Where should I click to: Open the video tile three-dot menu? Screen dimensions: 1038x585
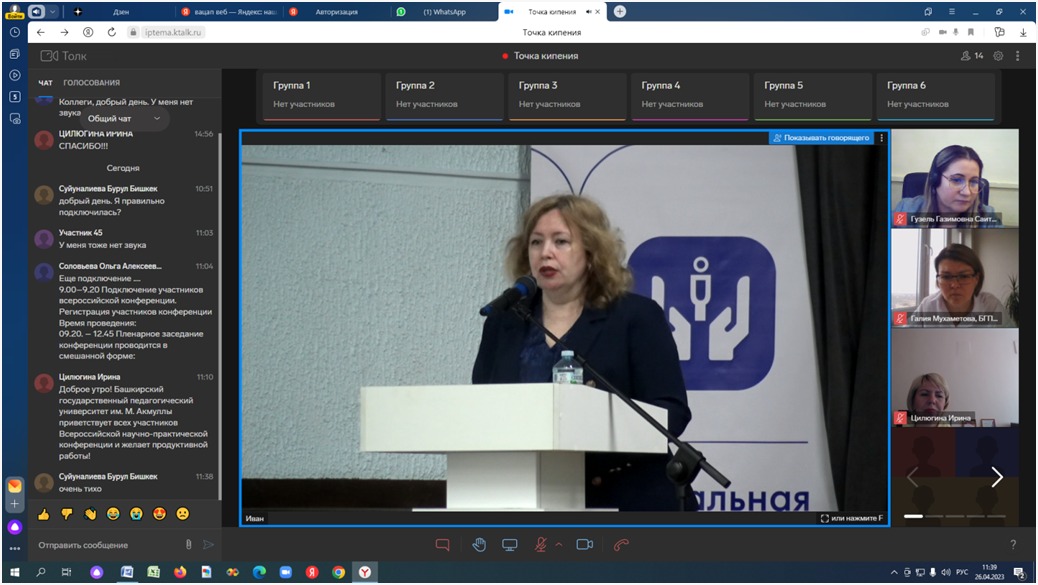click(x=881, y=138)
